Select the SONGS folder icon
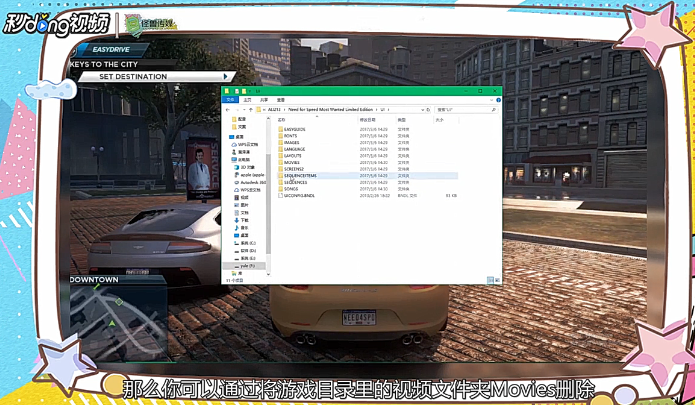The width and height of the screenshot is (695, 405). (281, 189)
